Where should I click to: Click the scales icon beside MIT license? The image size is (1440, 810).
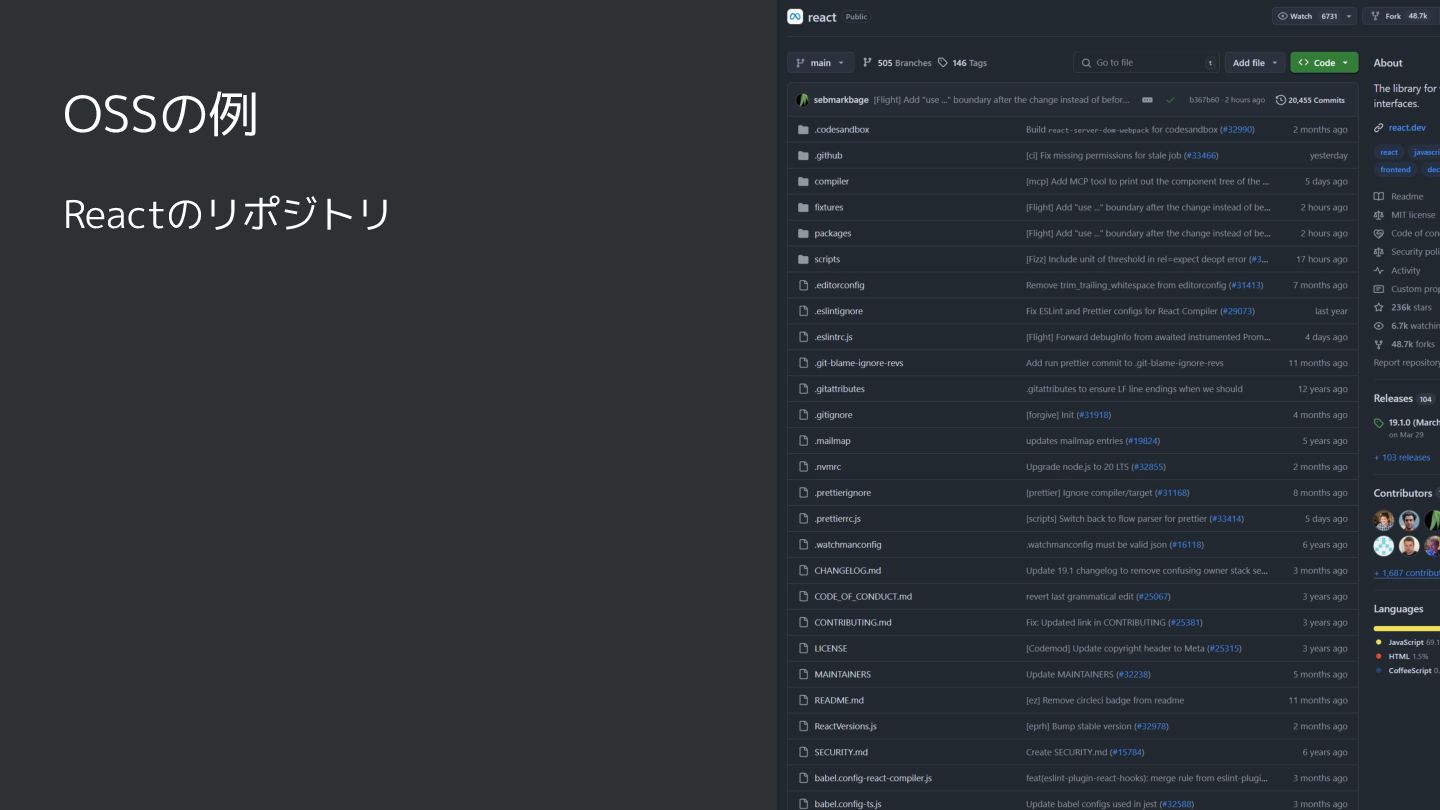point(1379,215)
